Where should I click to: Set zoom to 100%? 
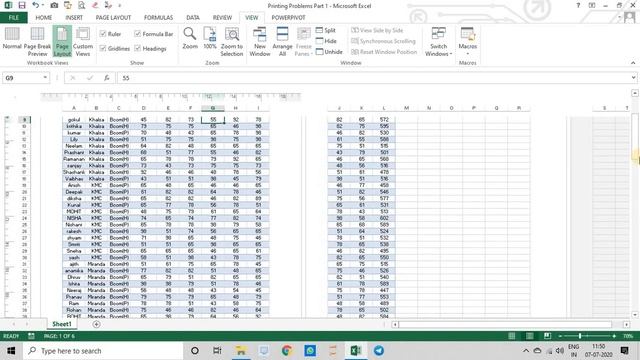pos(210,39)
